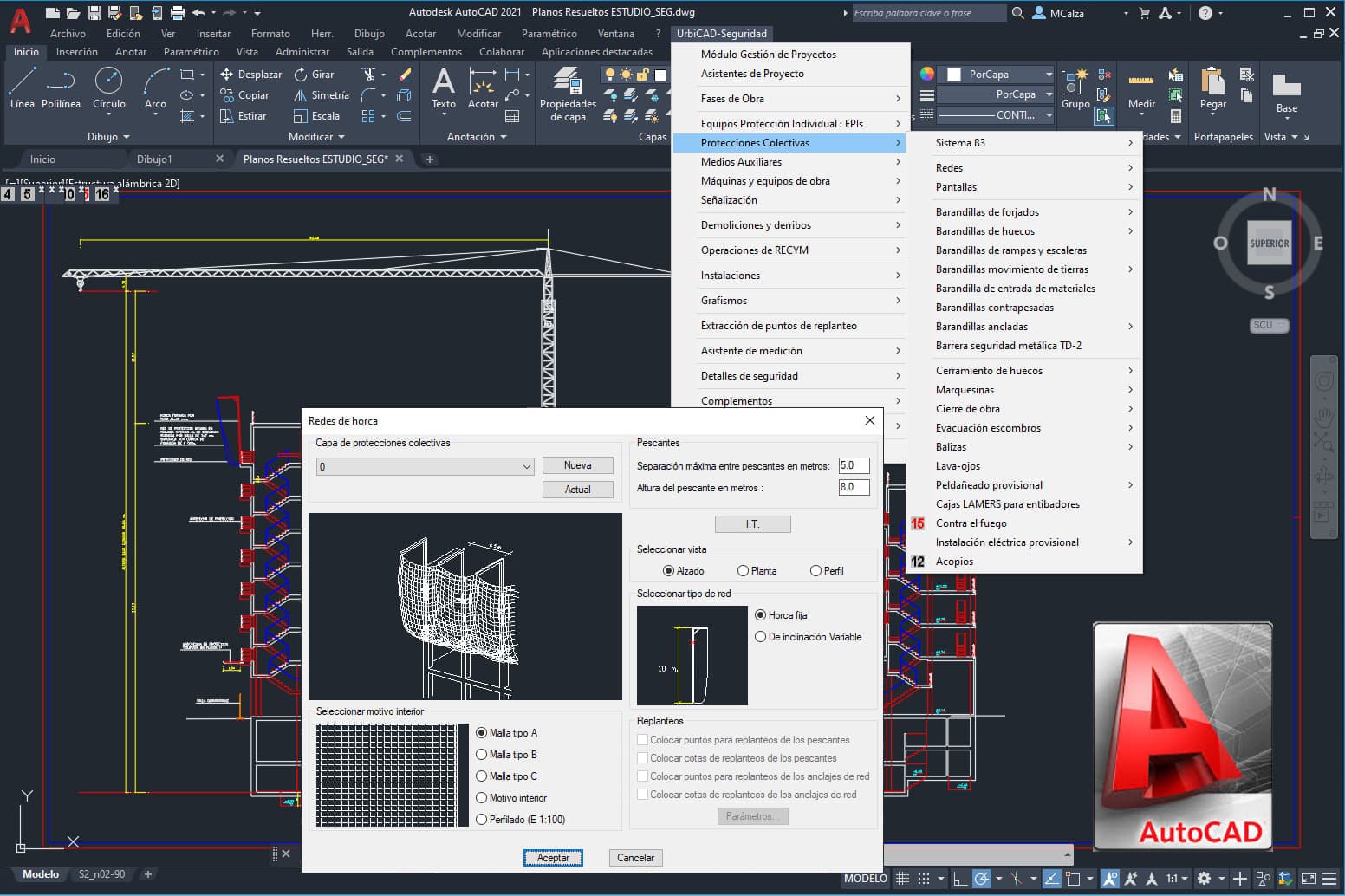Click the Actual layer button
The image size is (1345, 896).
click(x=577, y=490)
